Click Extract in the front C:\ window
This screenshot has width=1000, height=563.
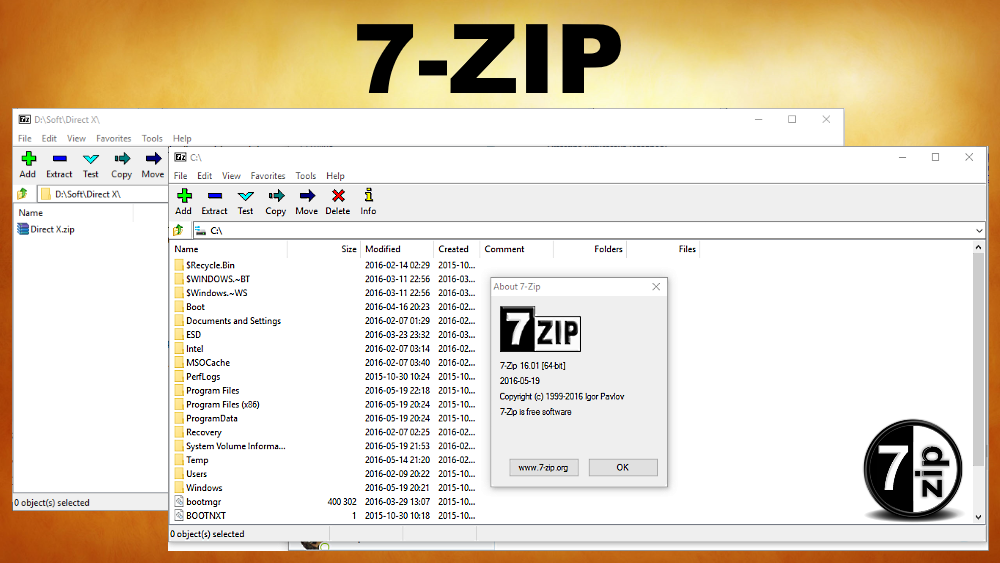214,201
